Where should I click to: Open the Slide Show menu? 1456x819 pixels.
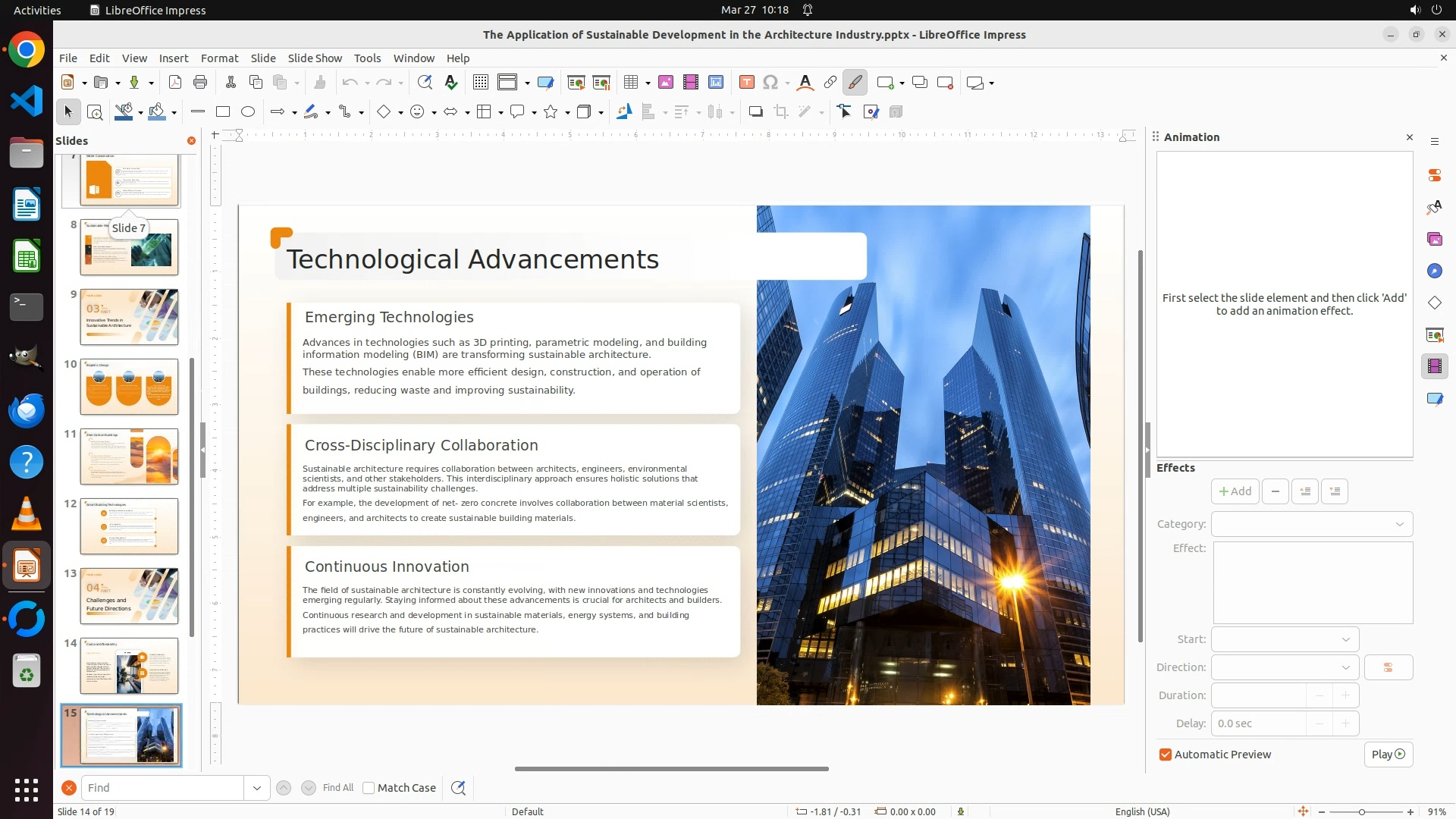pyautogui.click(x=315, y=58)
